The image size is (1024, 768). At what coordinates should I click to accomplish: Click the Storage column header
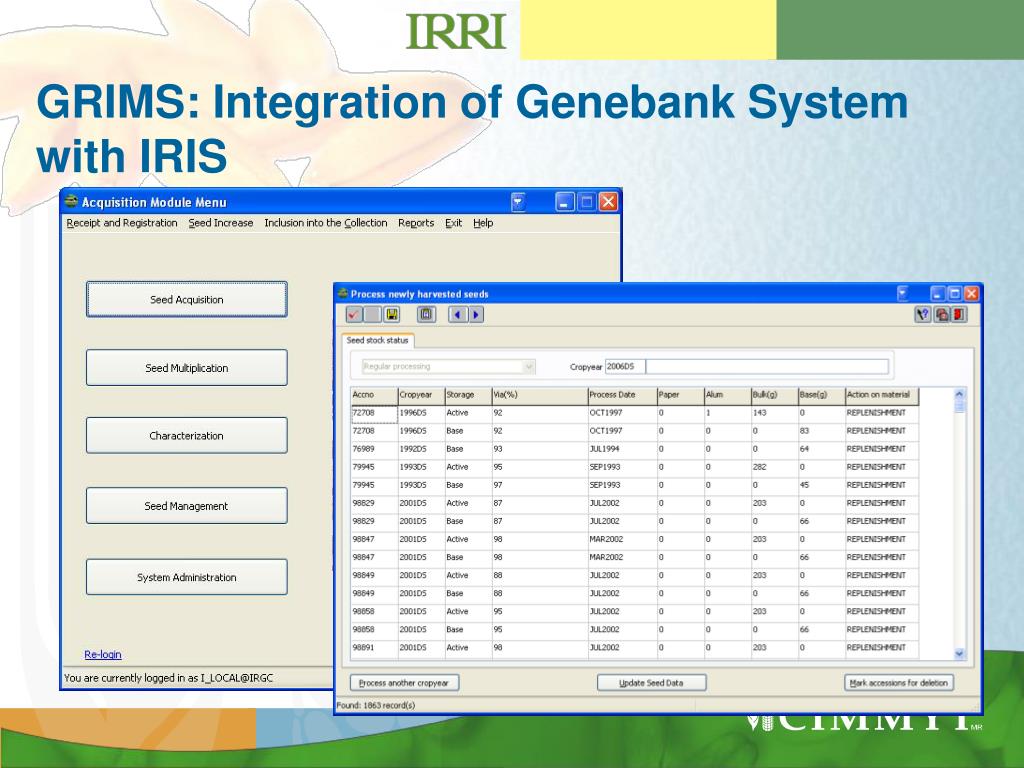click(x=468, y=394)
